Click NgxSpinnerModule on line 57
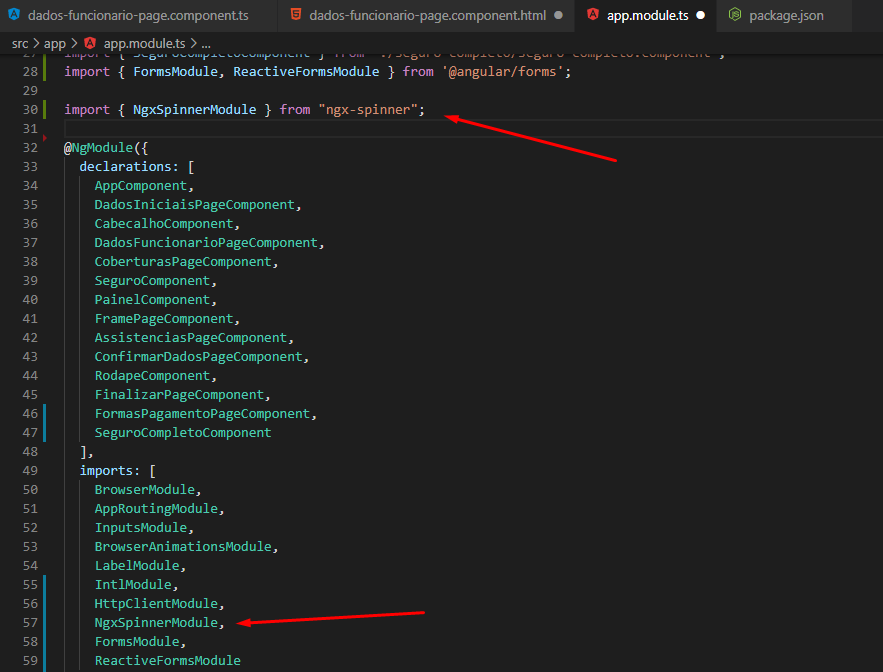883x672 pixels. pyautogui.click(x=156, y=622)
